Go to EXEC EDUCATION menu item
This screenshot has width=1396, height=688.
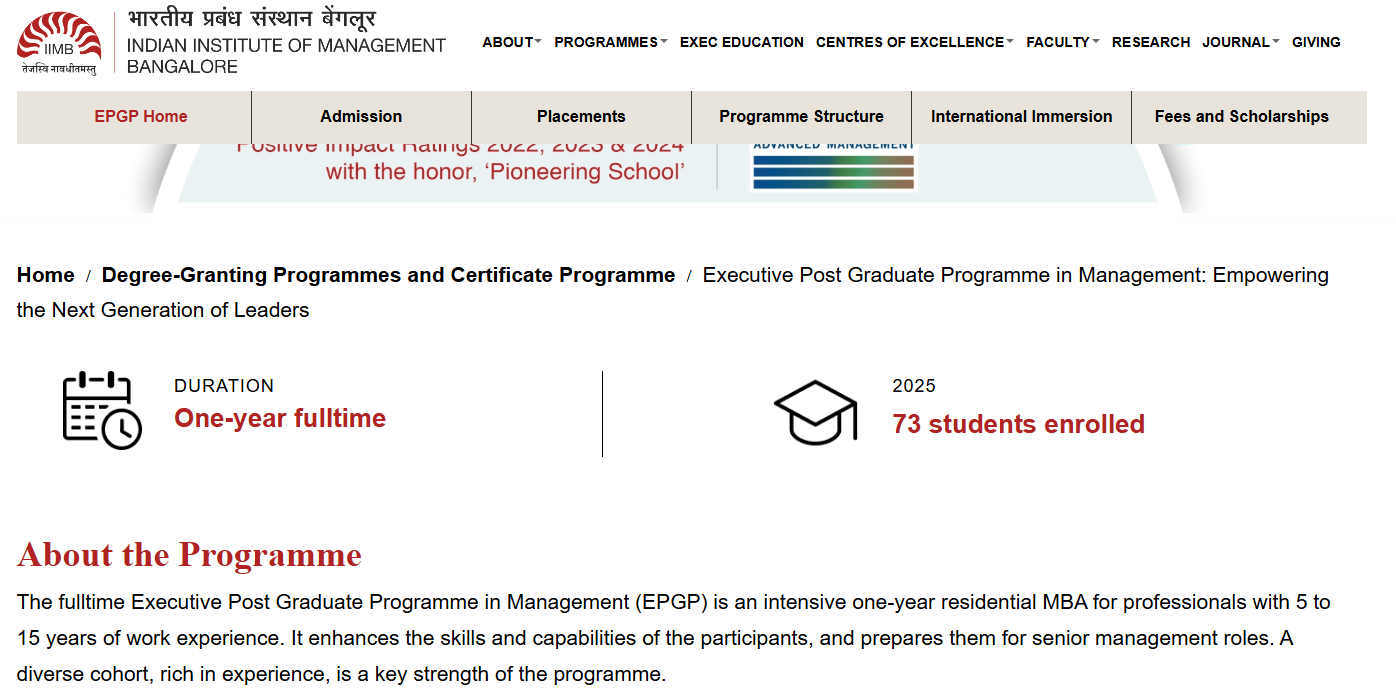click(742, 42)
